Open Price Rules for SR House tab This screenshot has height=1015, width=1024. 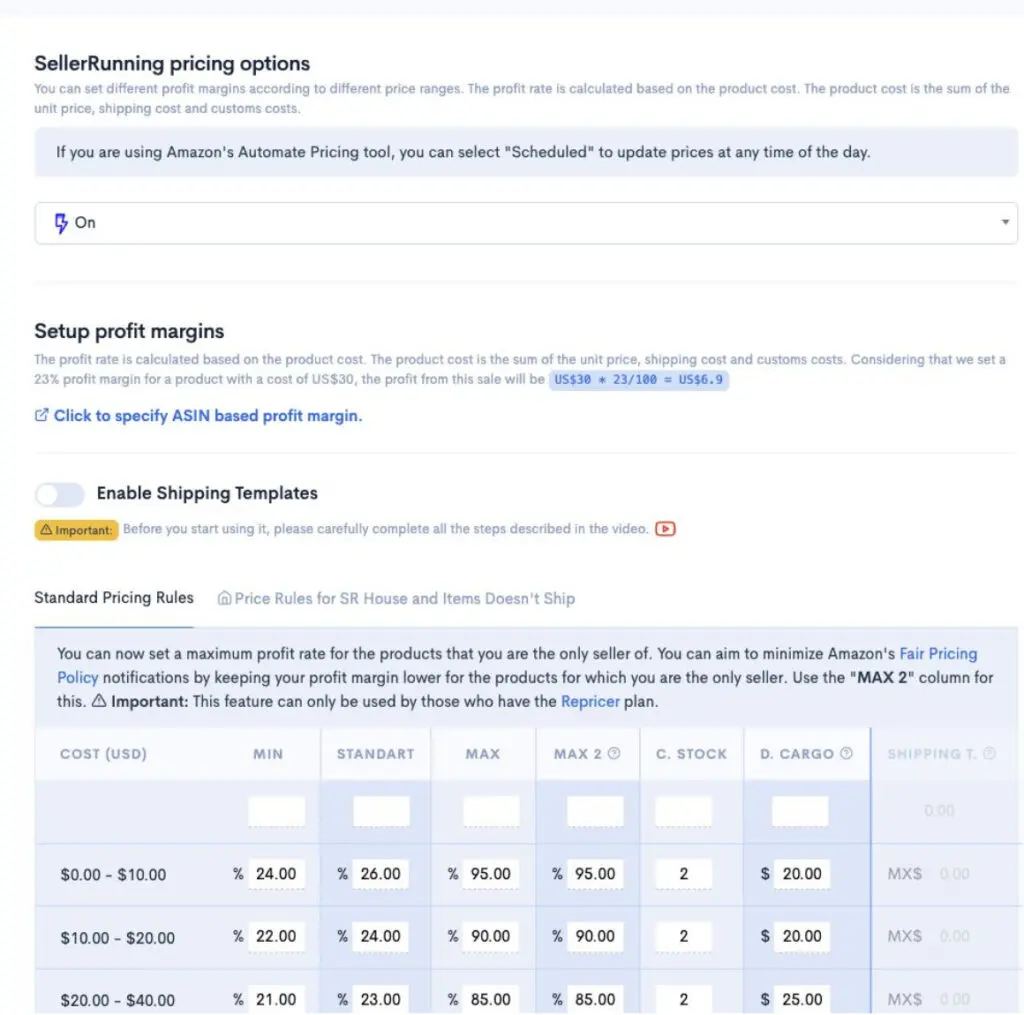click(x=404, y=598)
